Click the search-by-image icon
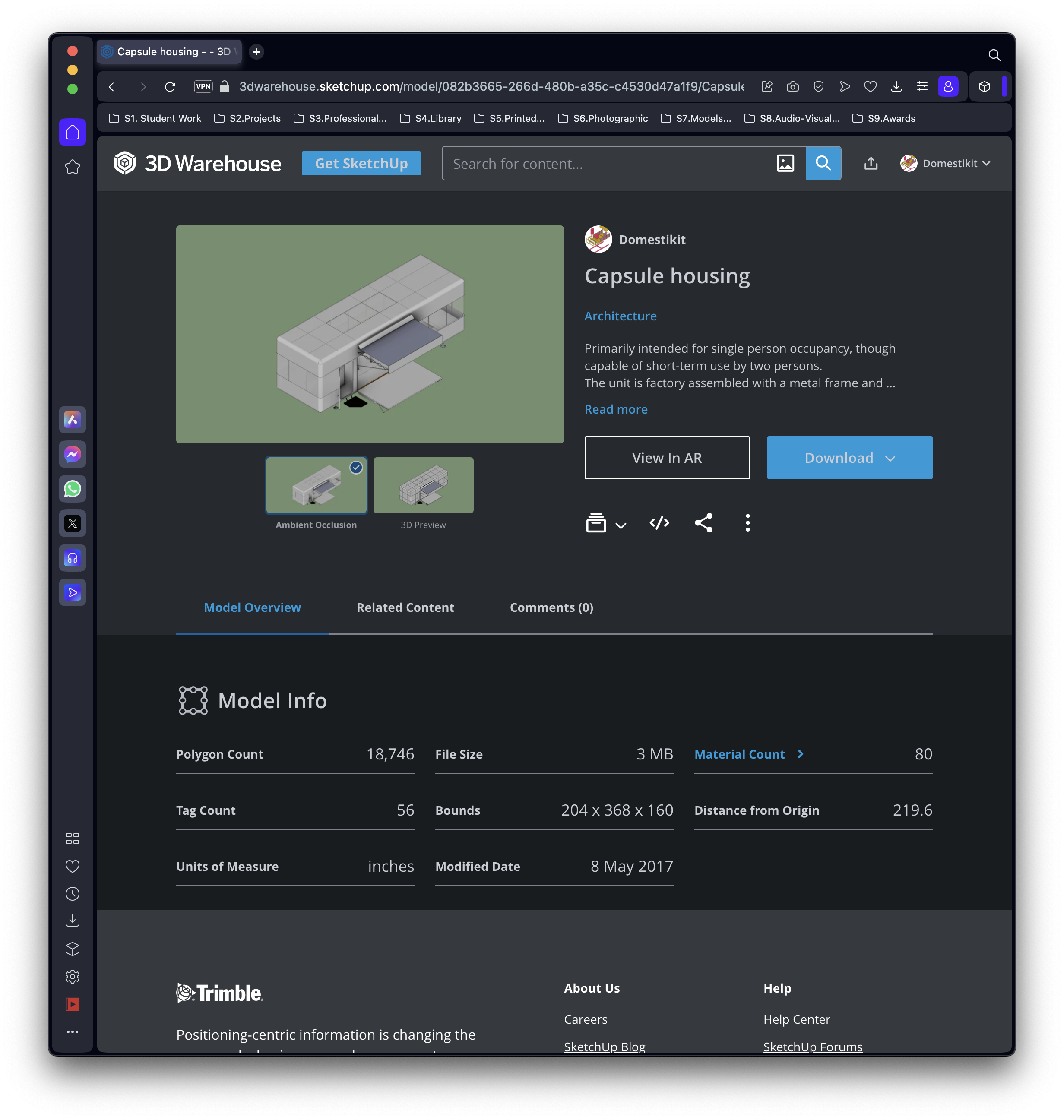The width and height of the screenshot is (1064, 1120). click(x=785, y=163)
